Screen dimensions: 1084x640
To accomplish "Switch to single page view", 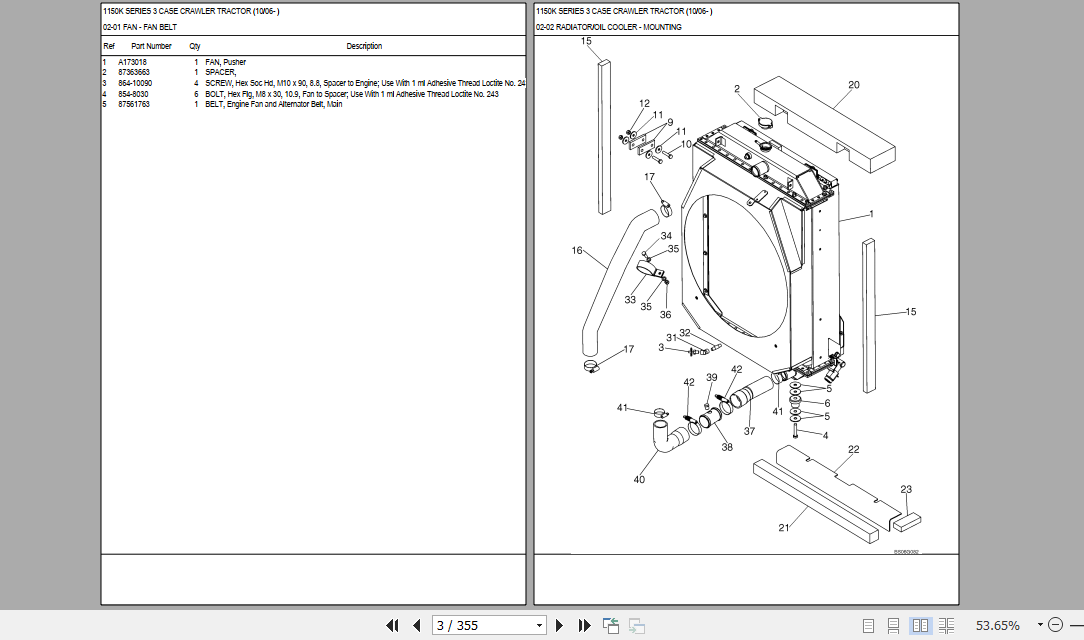I will coord(868,625).
